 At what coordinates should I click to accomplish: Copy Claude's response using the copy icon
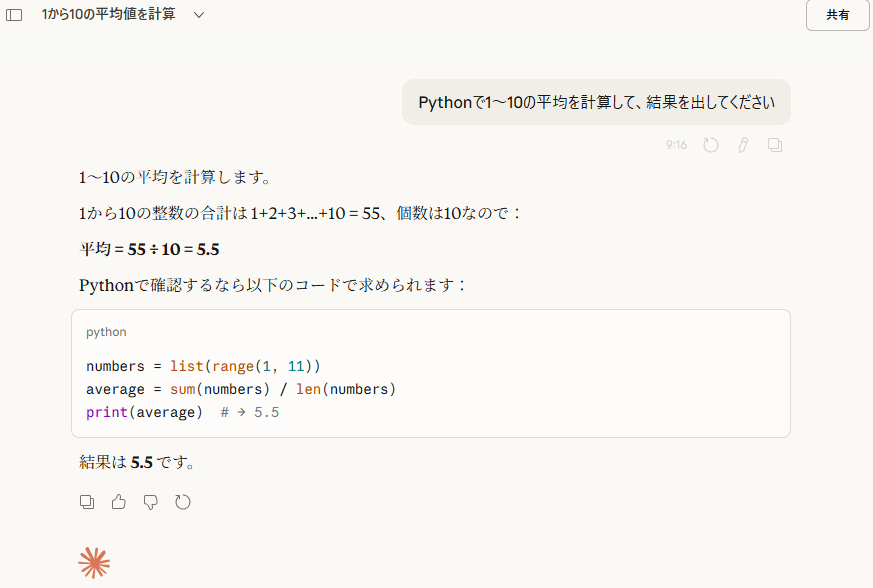tap(87, 501)
